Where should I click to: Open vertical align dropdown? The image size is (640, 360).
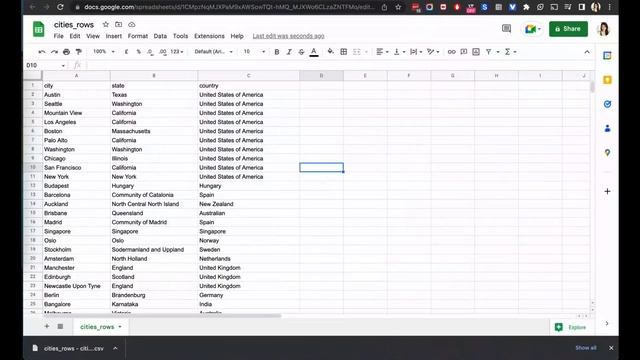click(x=399, y=52)
